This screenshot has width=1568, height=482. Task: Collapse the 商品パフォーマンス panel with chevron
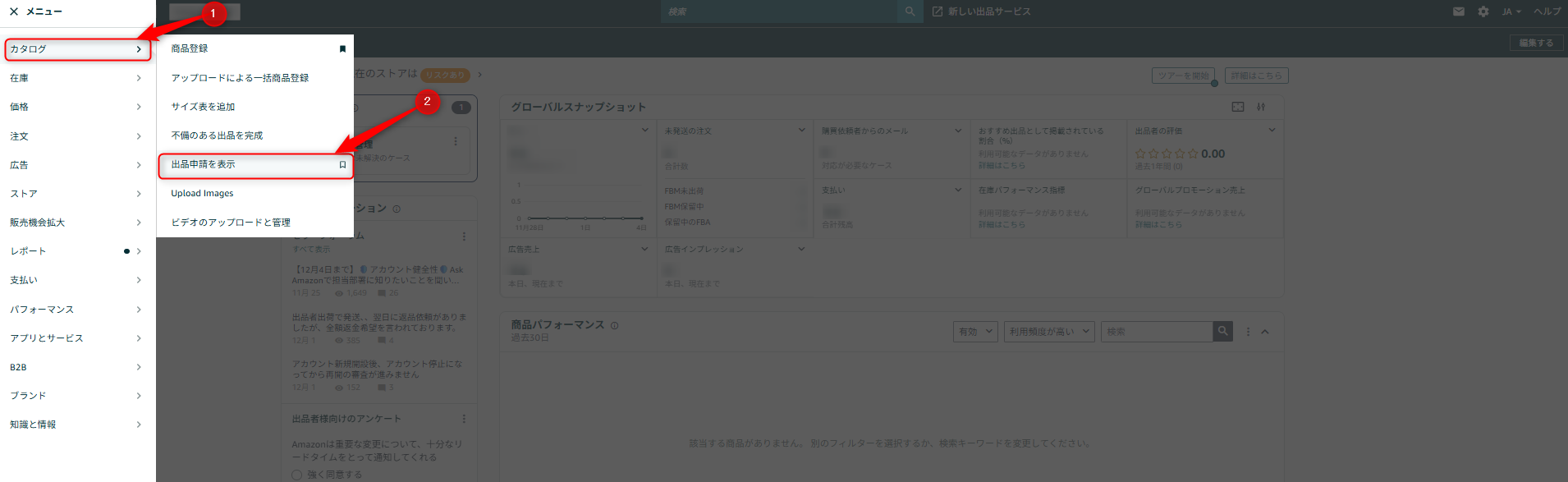[1265, 332]
